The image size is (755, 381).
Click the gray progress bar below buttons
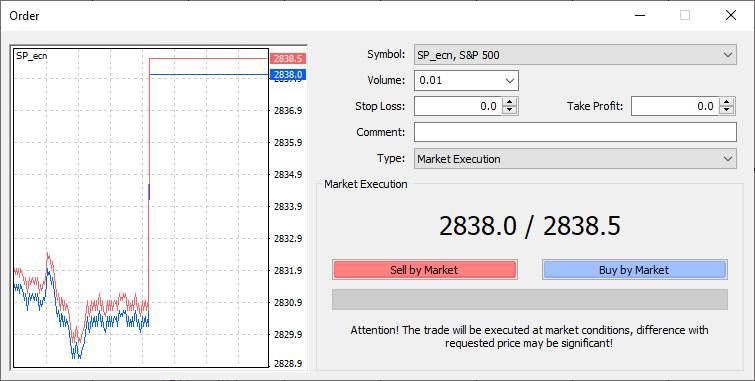click(530, 300)
